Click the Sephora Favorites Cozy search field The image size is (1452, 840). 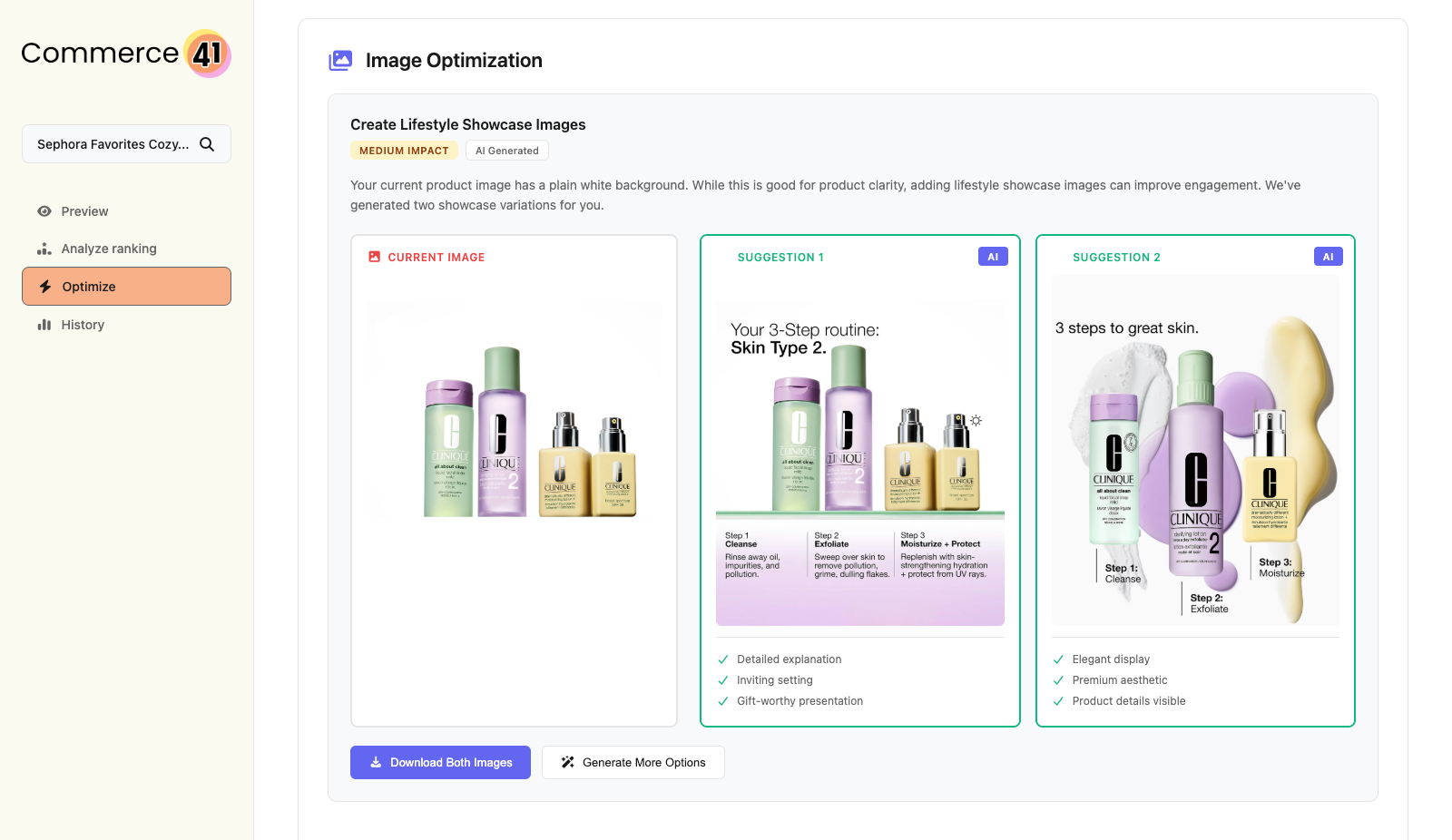click(x=113, y=143)
